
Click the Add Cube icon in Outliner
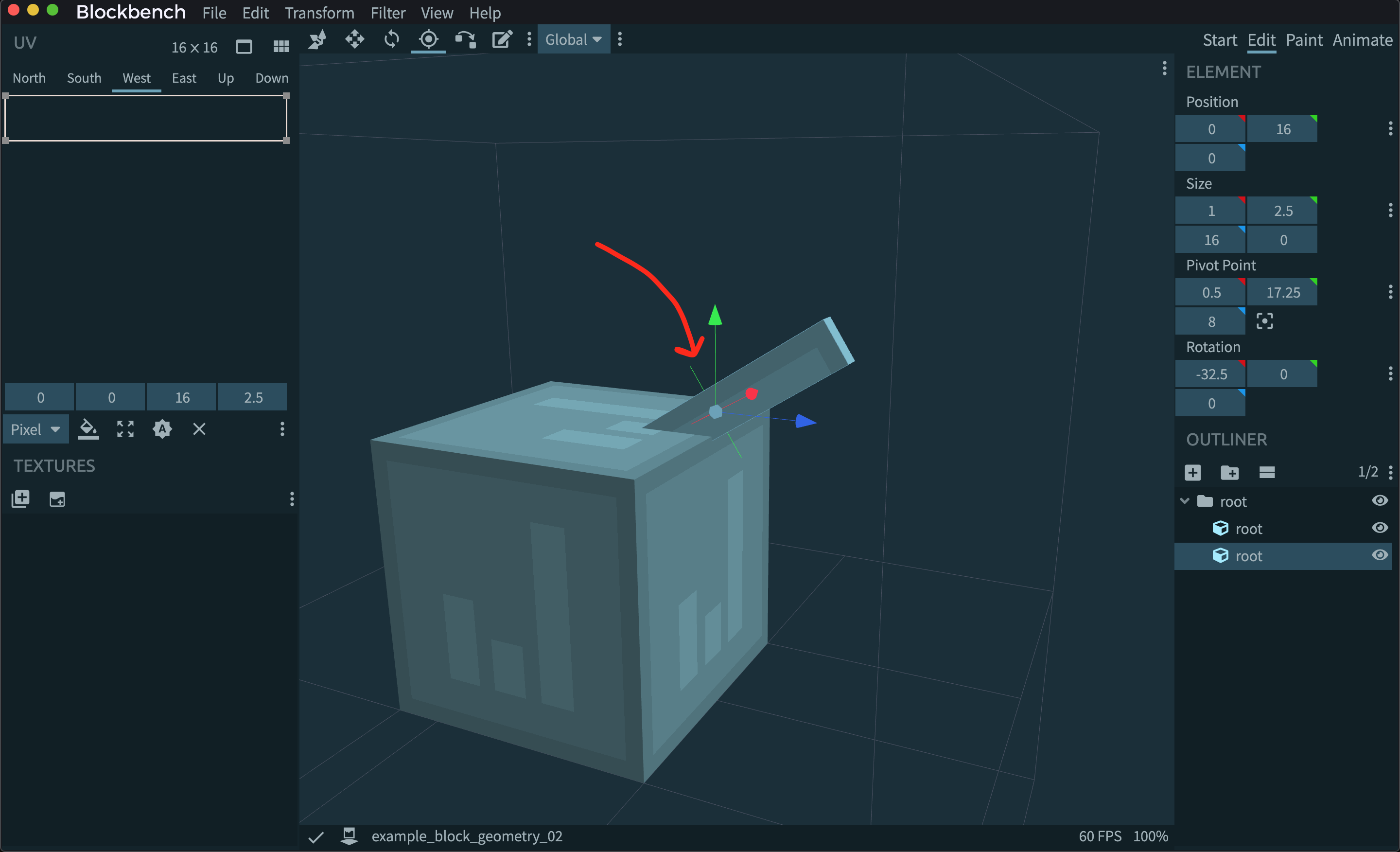1192,472
